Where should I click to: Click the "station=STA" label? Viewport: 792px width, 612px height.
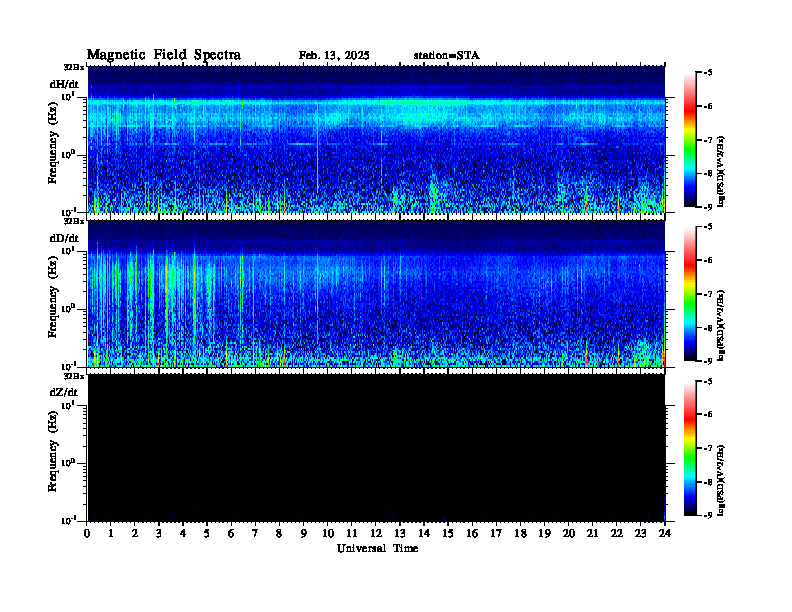447,56
